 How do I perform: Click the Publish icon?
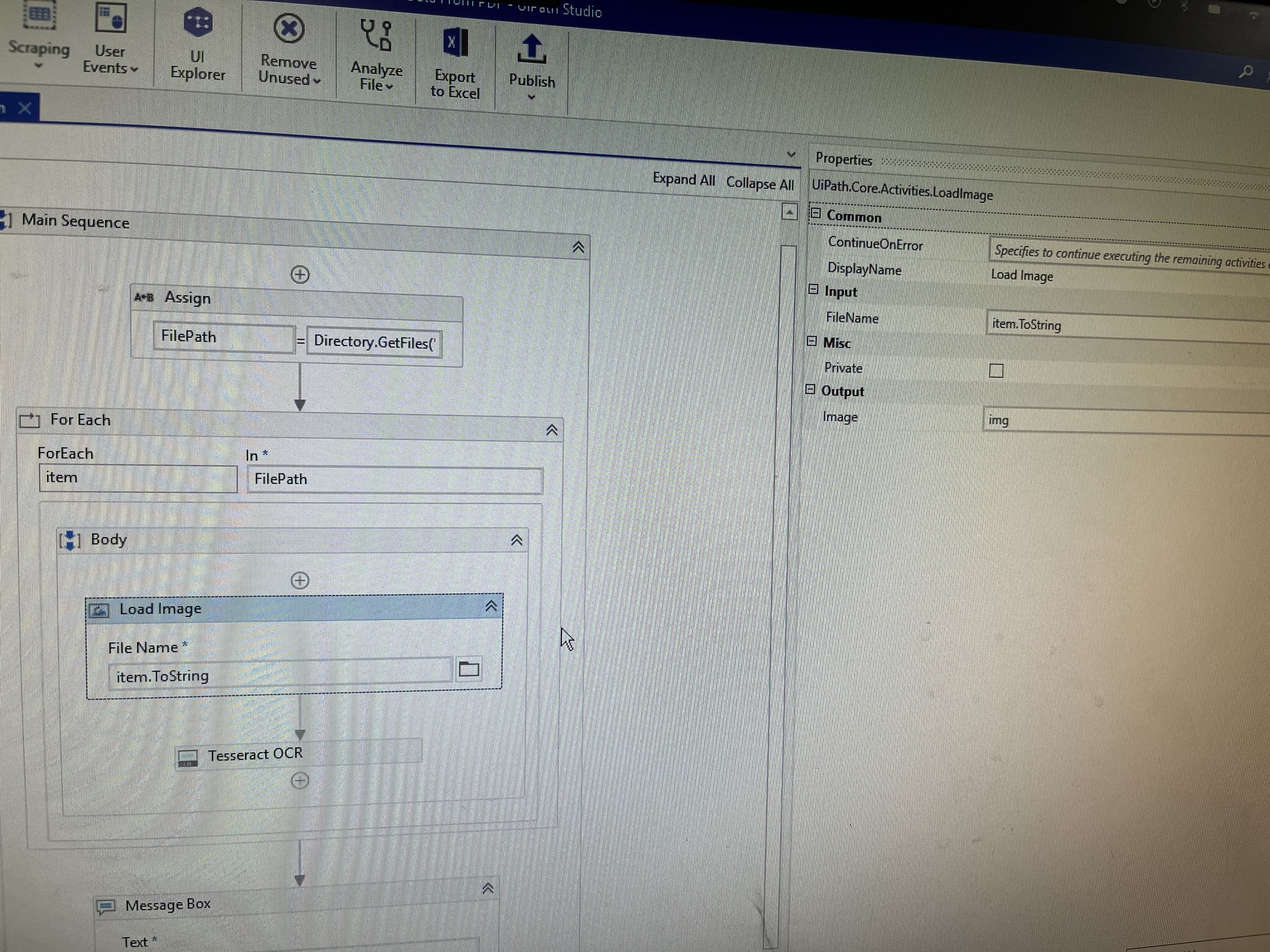532,49
